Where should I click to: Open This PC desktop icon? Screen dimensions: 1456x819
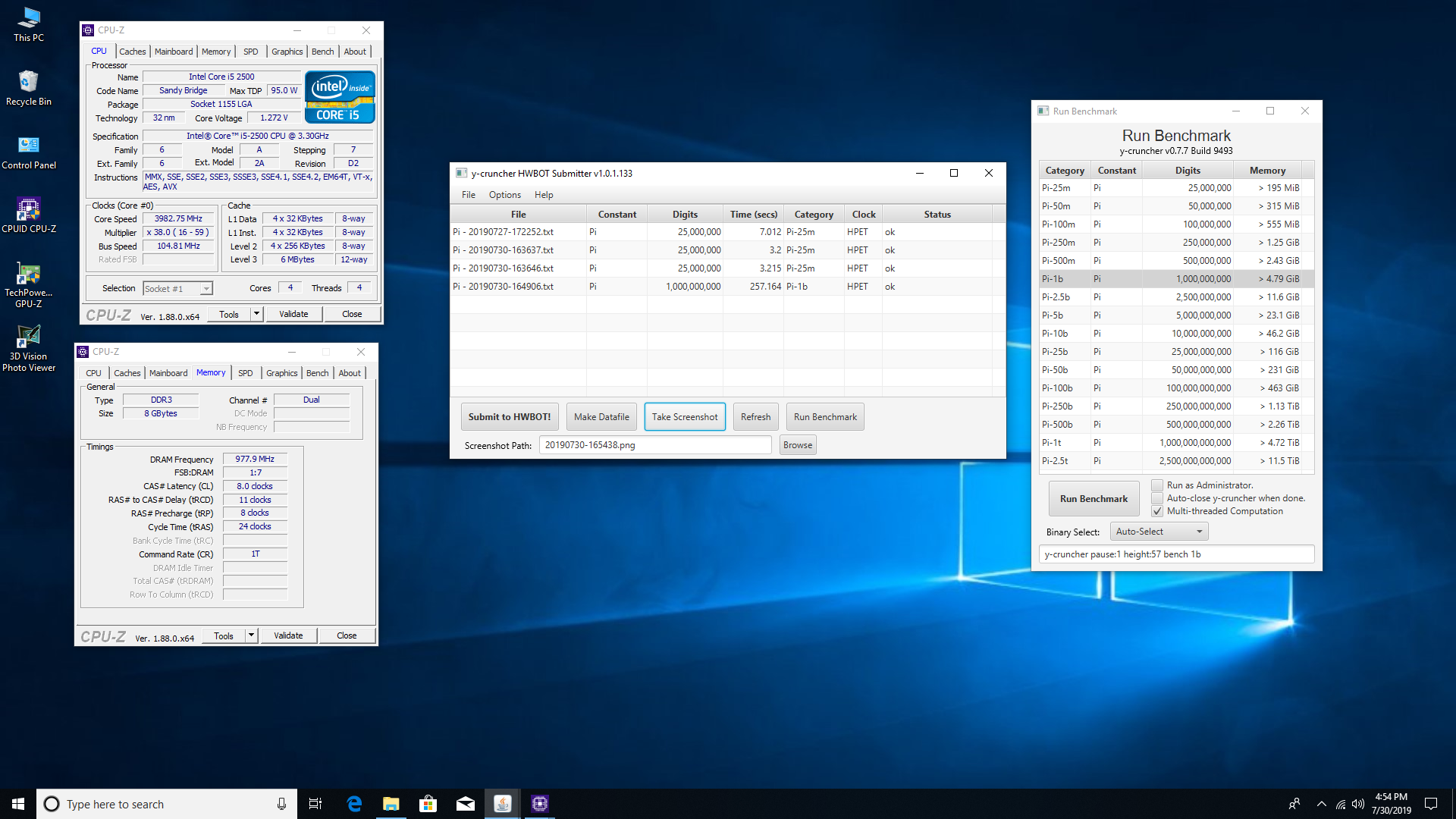point(29,24)
